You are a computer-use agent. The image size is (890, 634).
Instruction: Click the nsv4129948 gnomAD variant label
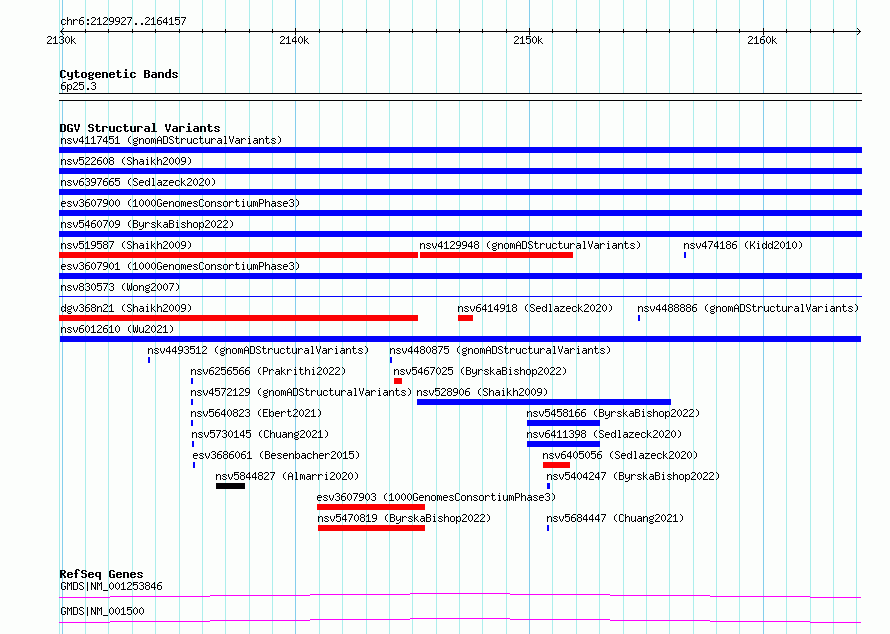(530, 245)
